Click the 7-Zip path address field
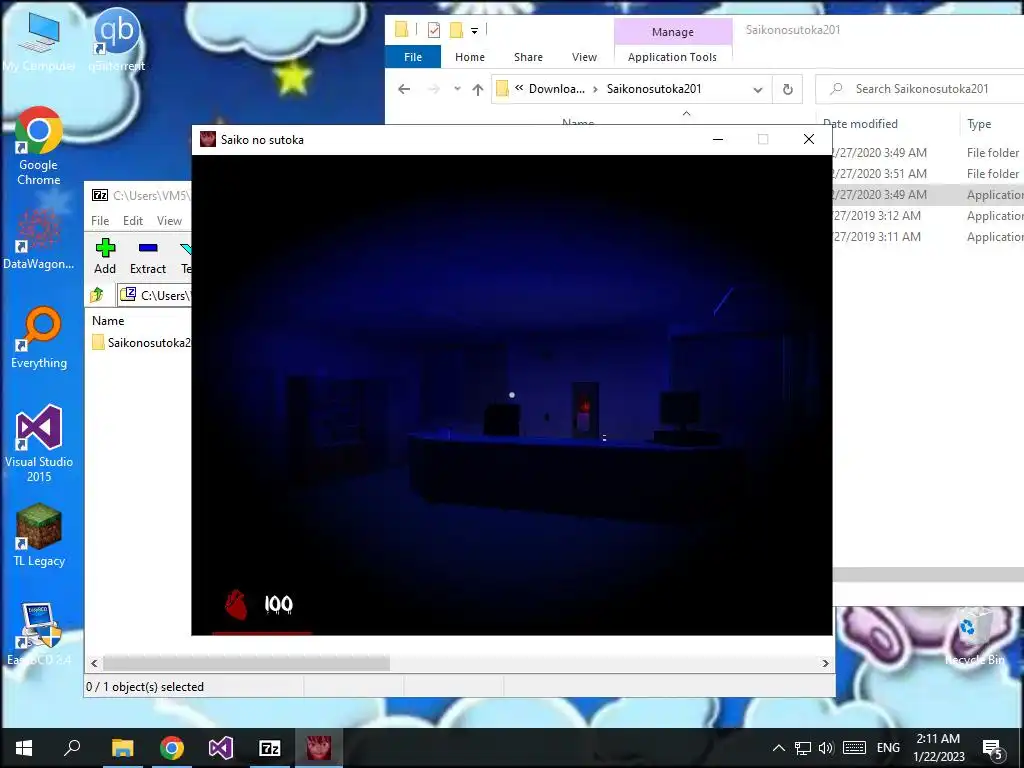Screen dimensions: 1024x768 coord(154,295)
